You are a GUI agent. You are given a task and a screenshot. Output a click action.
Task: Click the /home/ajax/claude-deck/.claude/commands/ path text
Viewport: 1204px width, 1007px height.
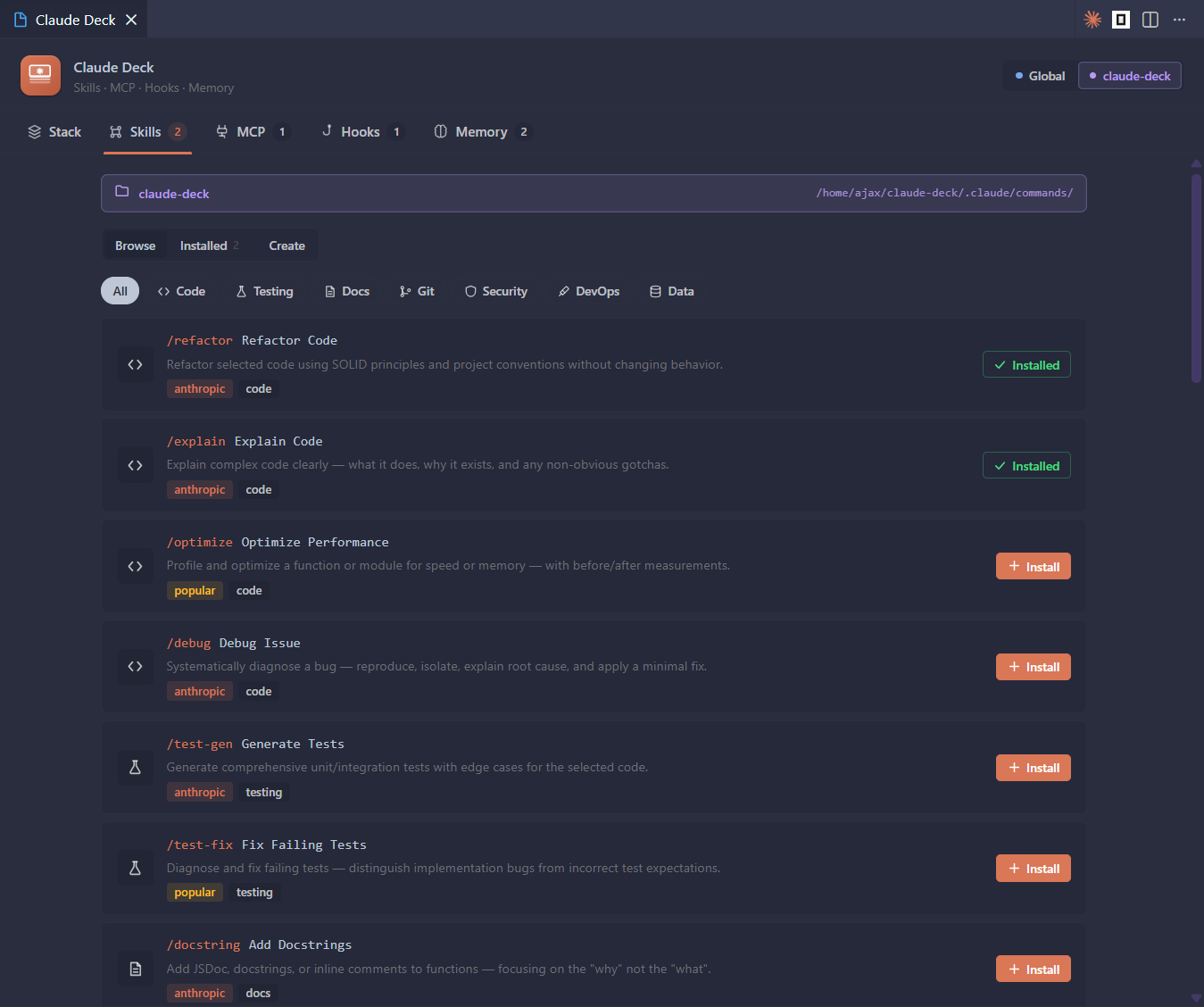tap(944, 193)
